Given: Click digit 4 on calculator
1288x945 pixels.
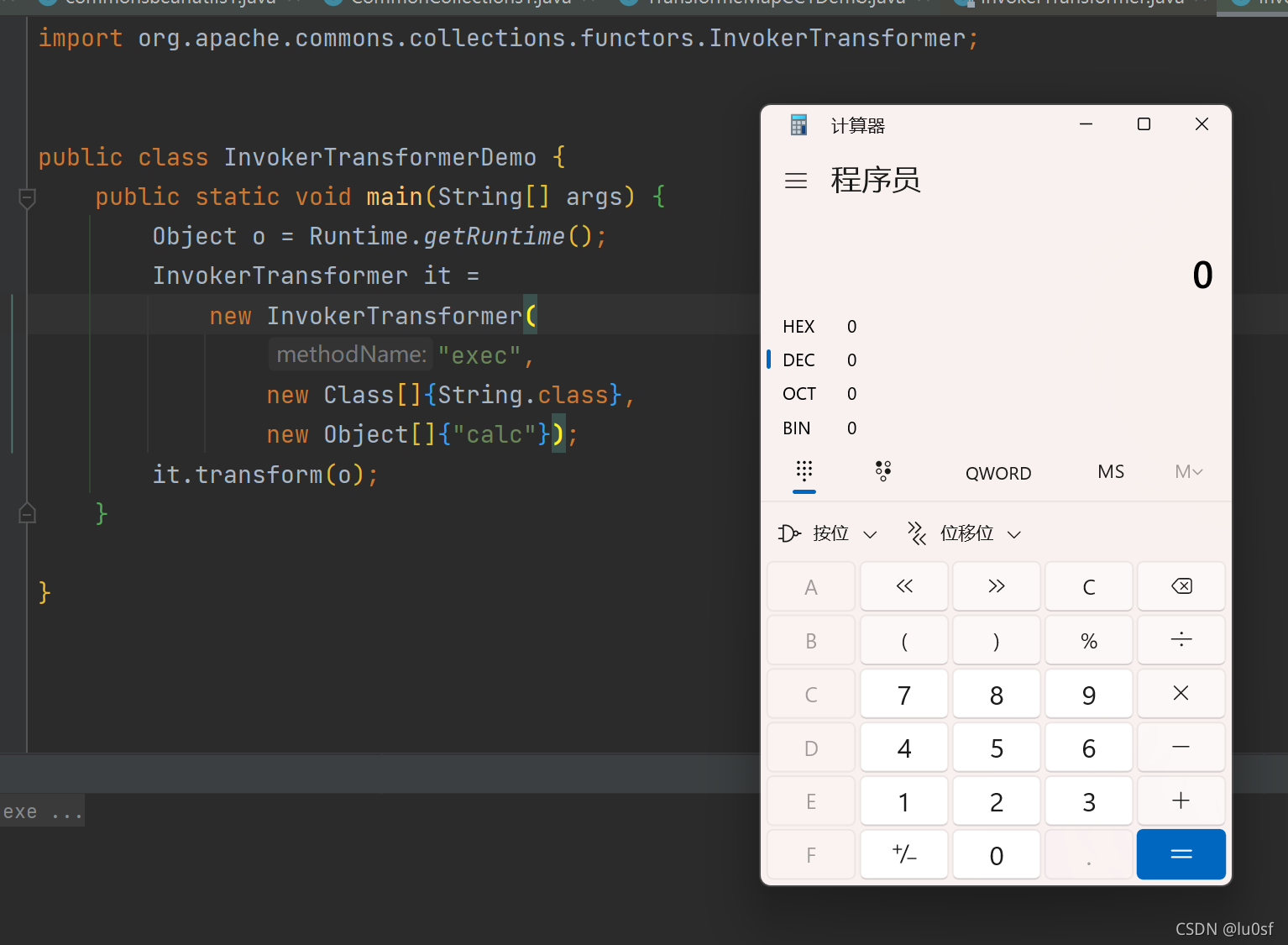Looking at the screenshot, I should [904, 748].
